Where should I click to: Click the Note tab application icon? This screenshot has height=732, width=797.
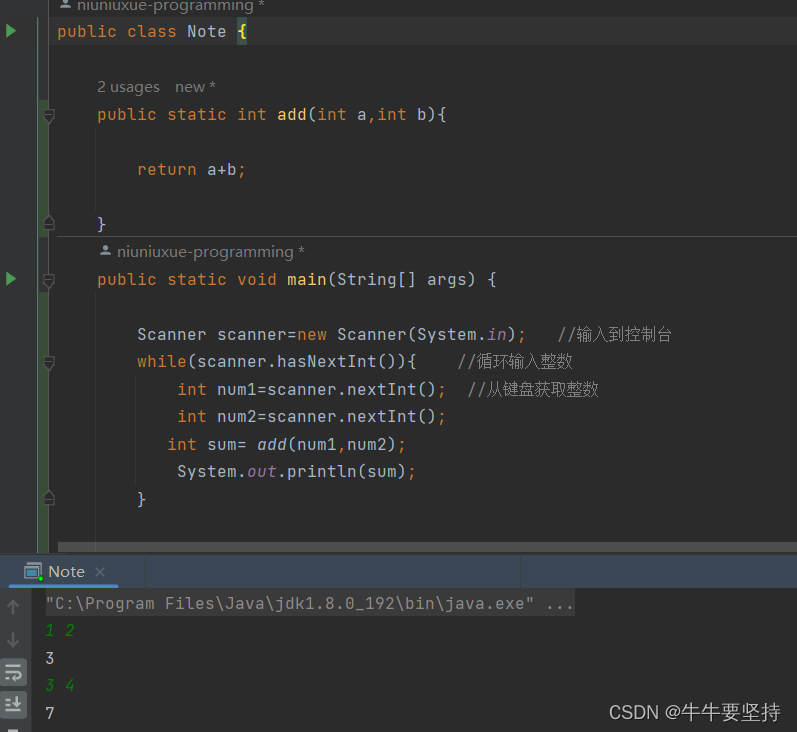click(34, 571)
